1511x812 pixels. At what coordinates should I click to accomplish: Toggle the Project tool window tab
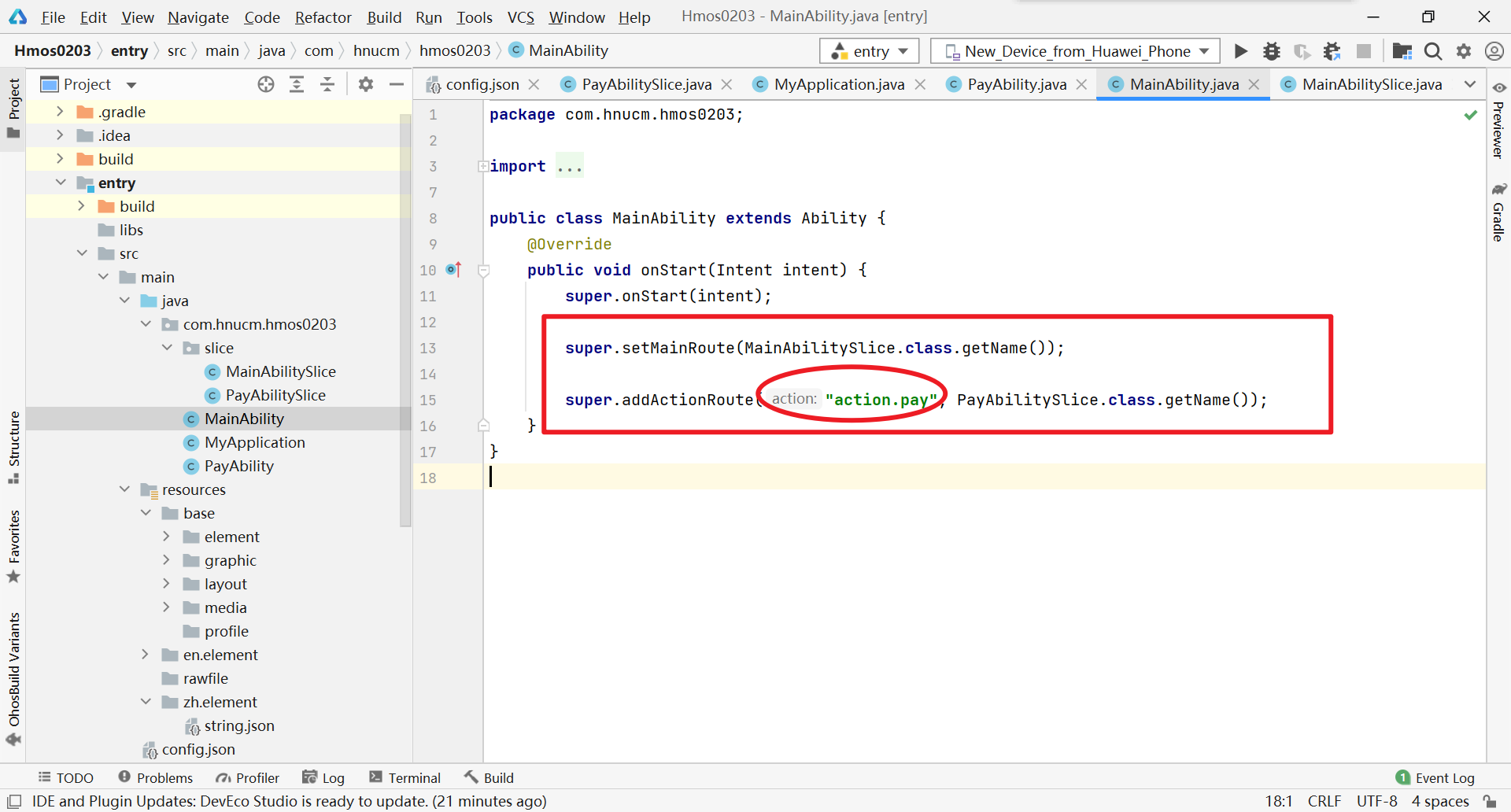13,109
